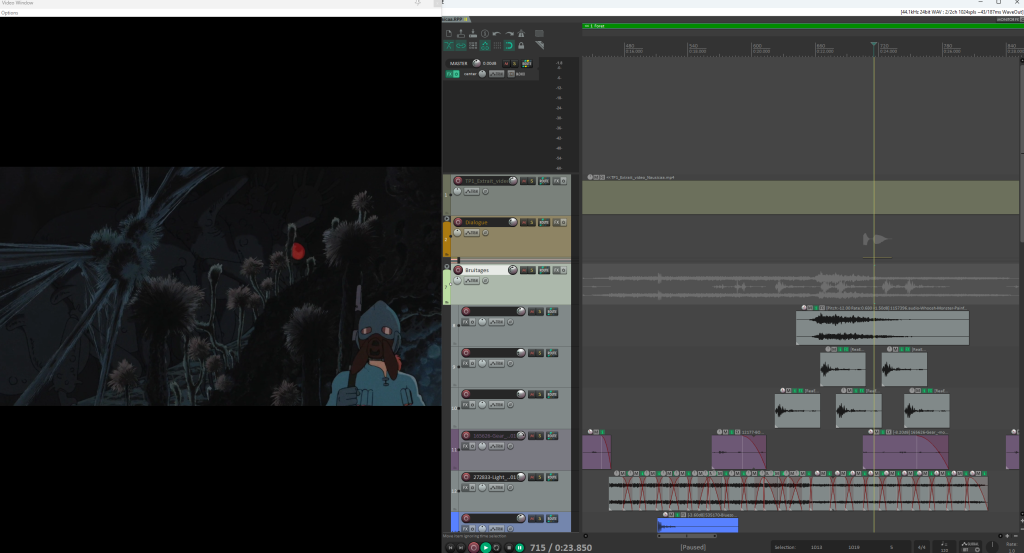Arm the Dialogue track for recording
Image resolution: width=1024 pixels, height=553 pixels.
pos(459,222)
